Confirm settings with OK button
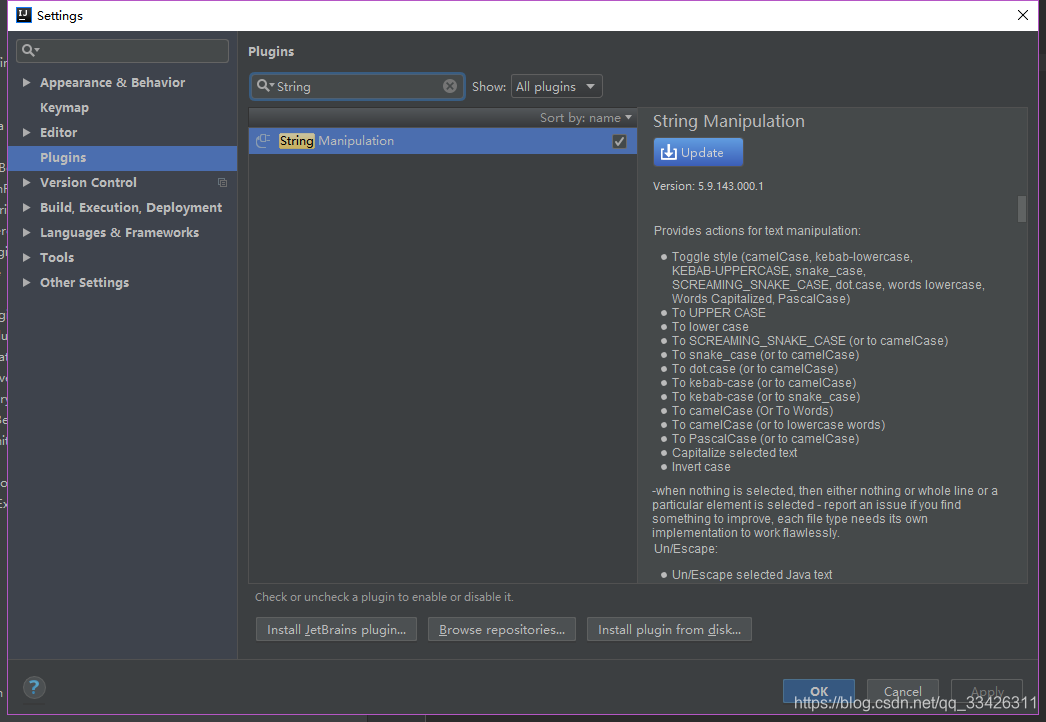This screenshot has width=1046, height=722. 819,691
